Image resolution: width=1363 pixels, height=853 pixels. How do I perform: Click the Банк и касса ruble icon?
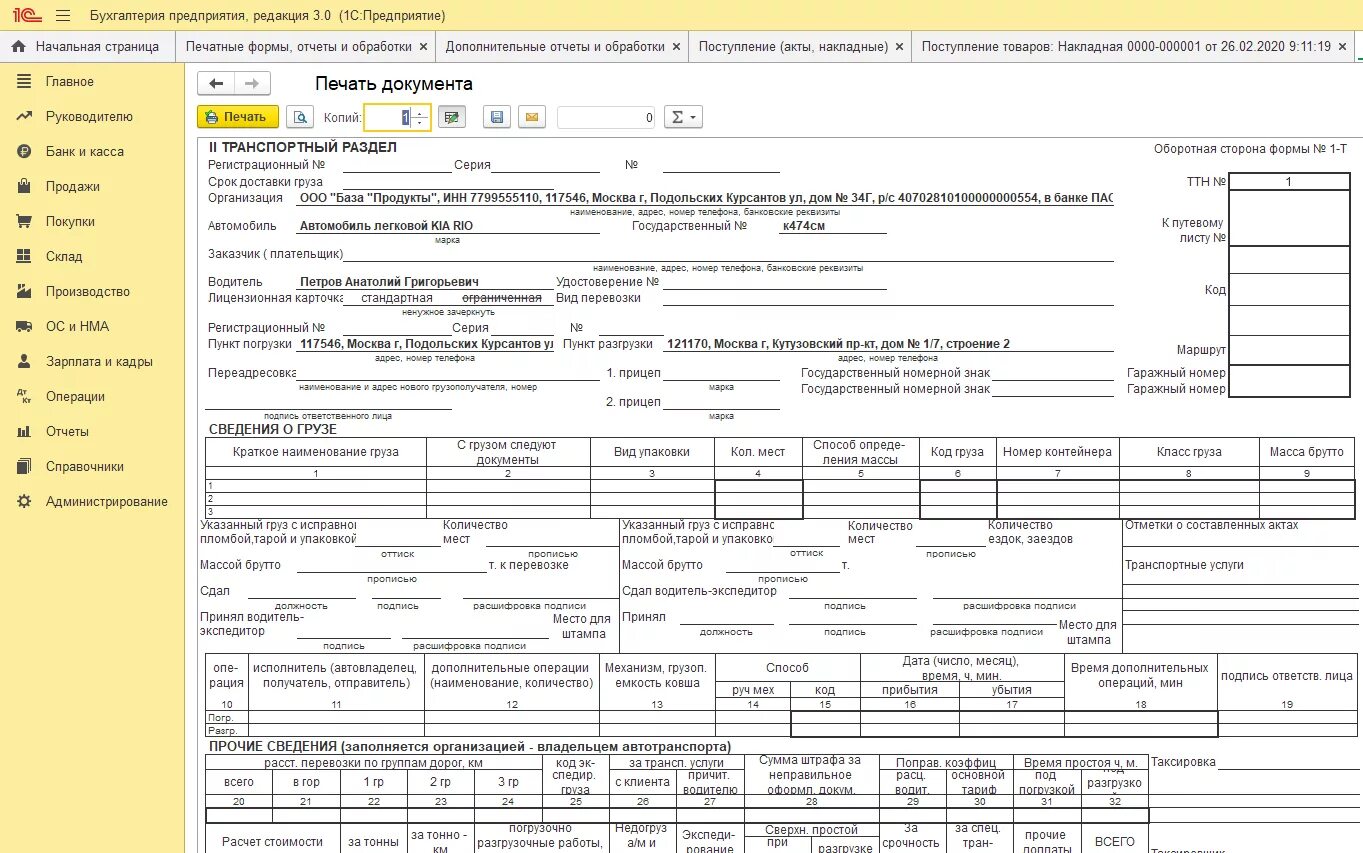24,152
